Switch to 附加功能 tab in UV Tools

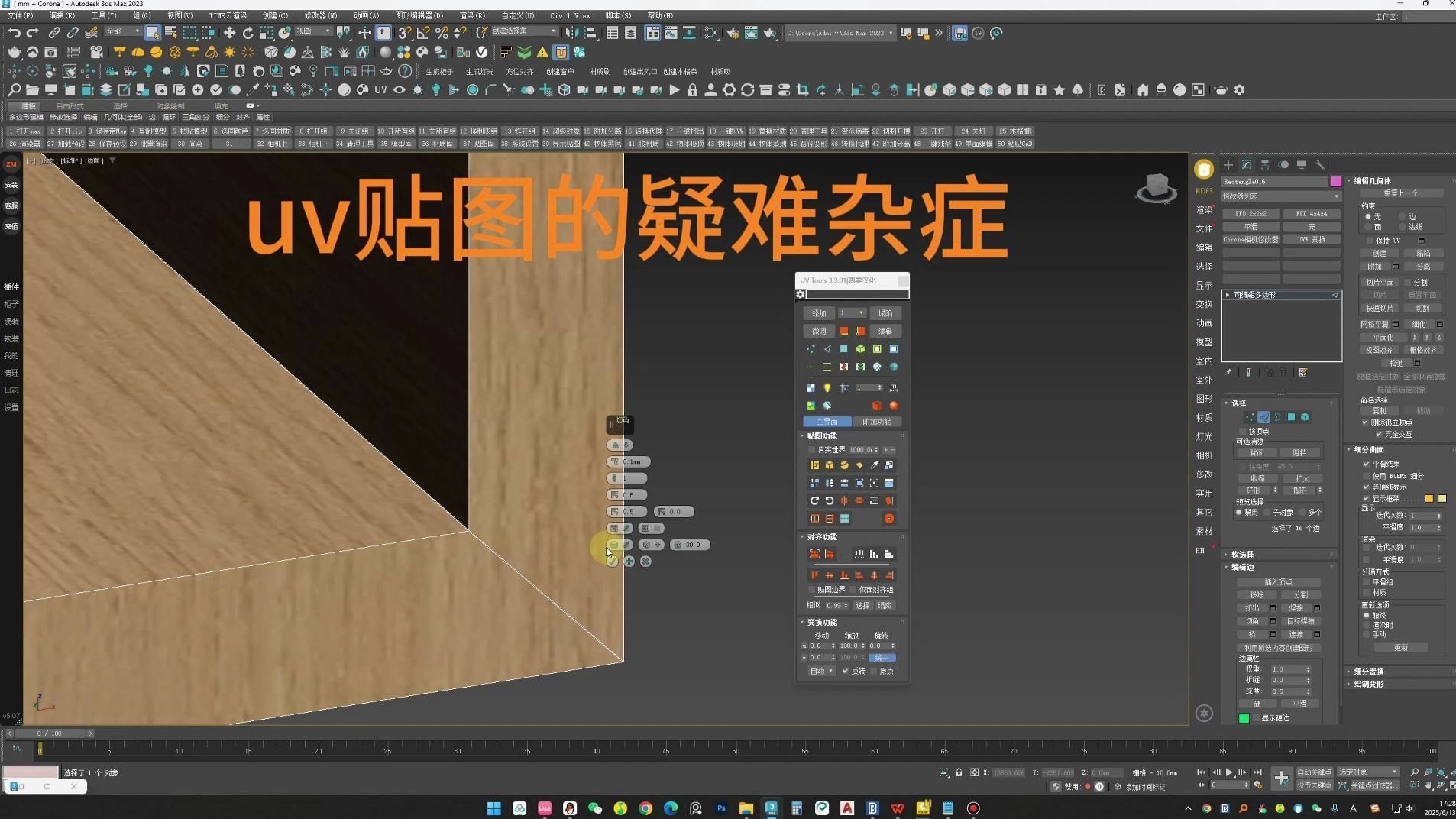(876, 422)
